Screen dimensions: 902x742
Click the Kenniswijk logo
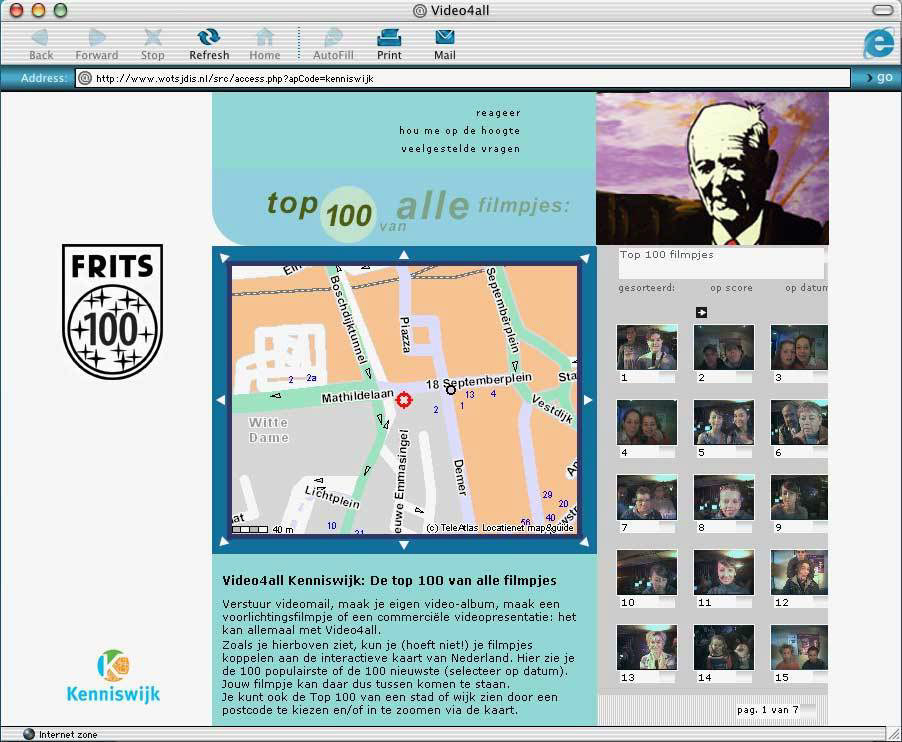pos(113,676)
